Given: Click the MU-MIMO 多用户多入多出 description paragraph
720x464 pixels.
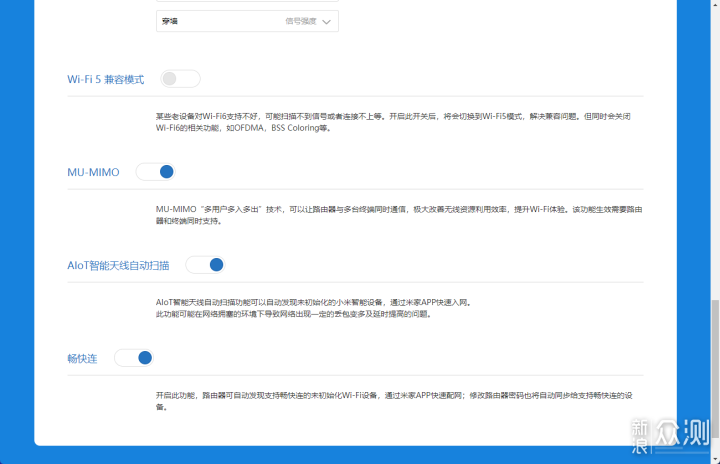Looking at the screenshot, I should click(399, 215).
